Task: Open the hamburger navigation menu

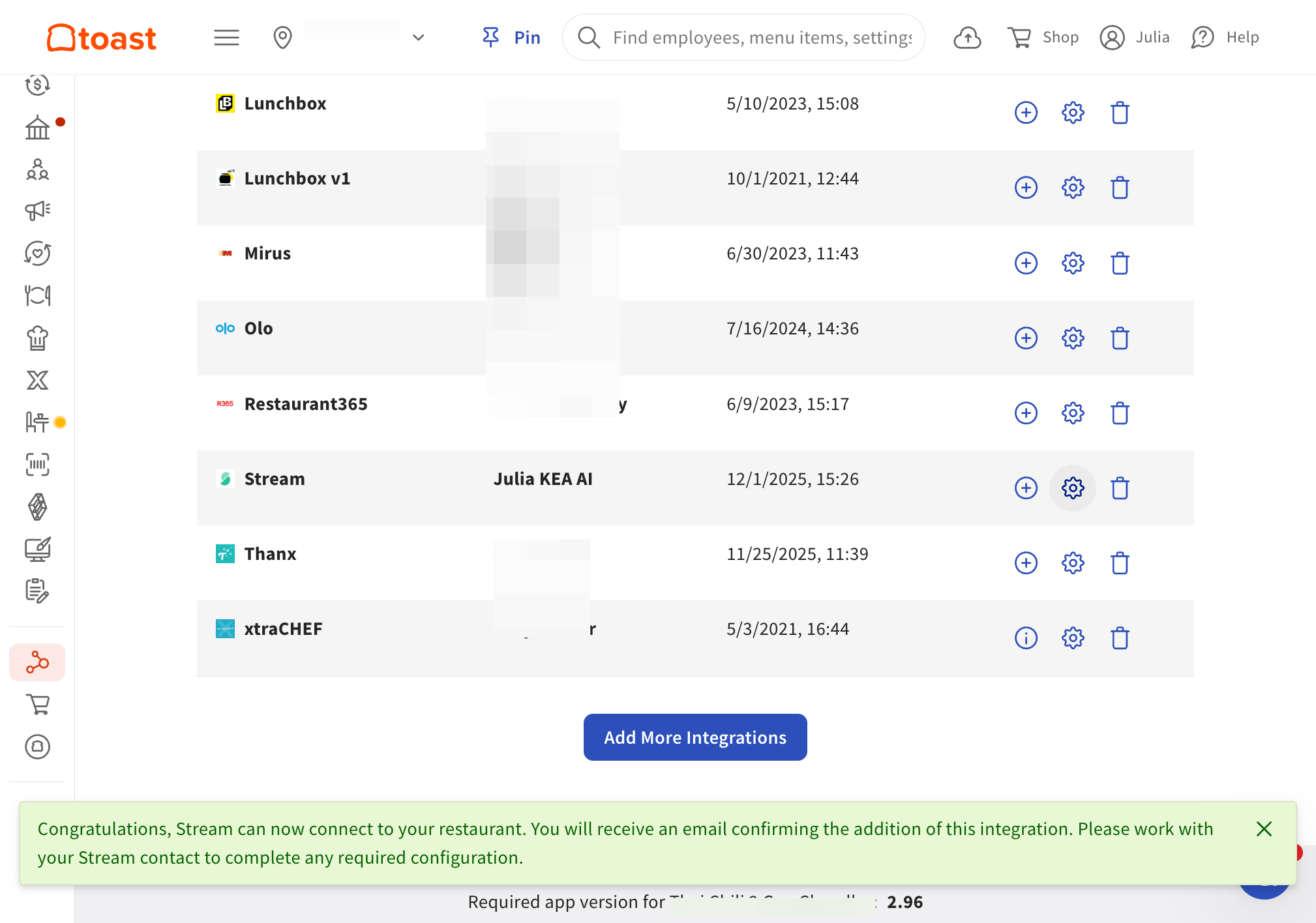Action: click(x=226, y=38)
